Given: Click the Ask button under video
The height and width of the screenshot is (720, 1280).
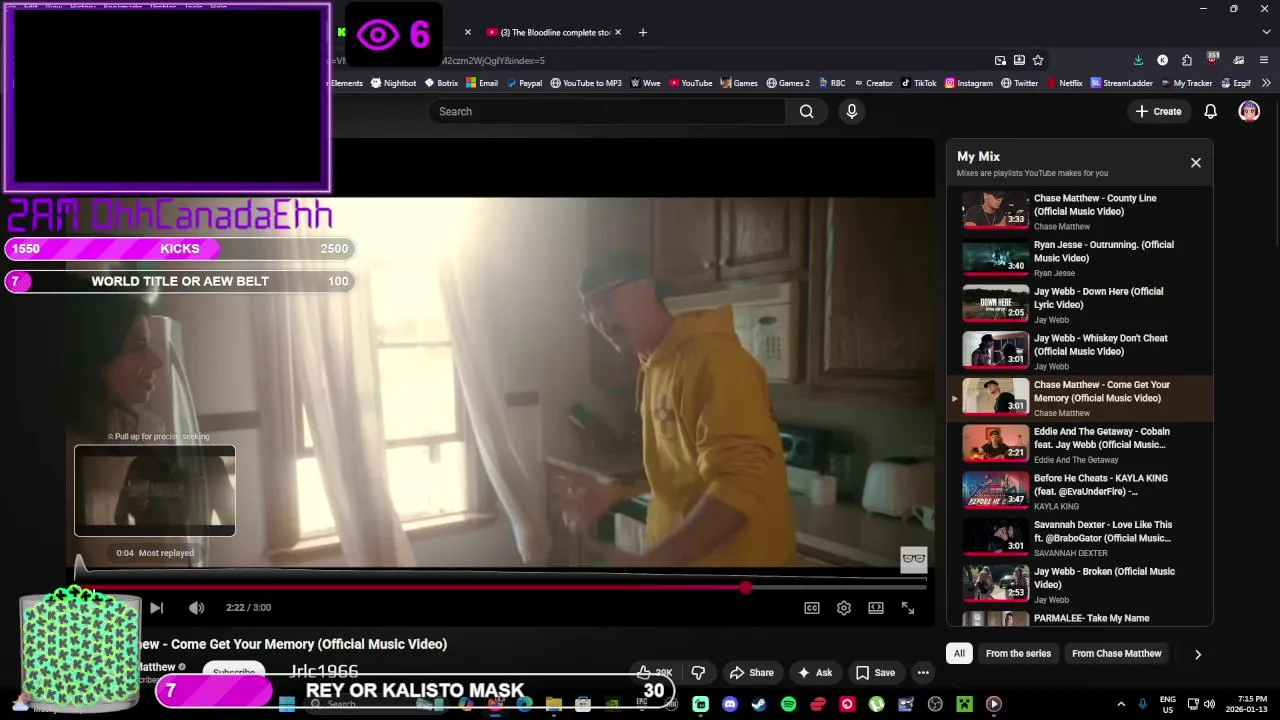Looking at the screenshot, I should [814, 673].
